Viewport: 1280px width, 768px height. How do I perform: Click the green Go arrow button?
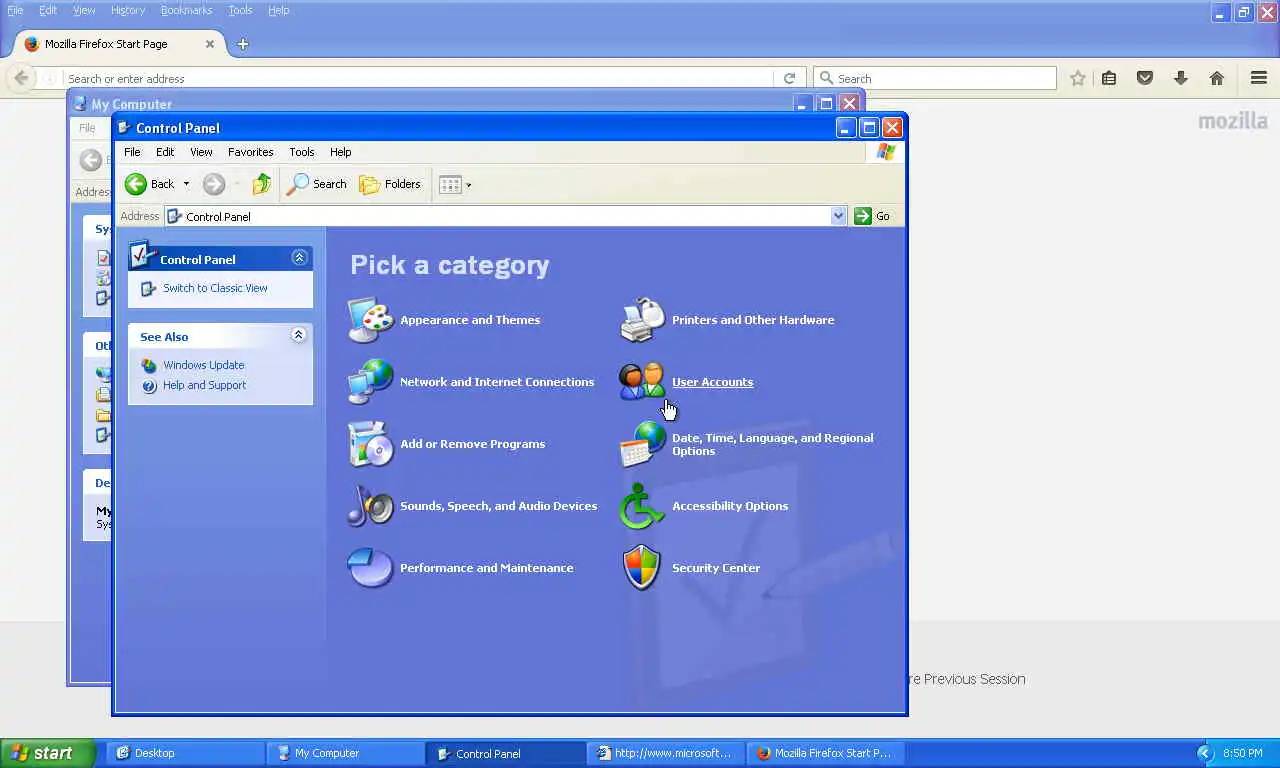(863, 216)
